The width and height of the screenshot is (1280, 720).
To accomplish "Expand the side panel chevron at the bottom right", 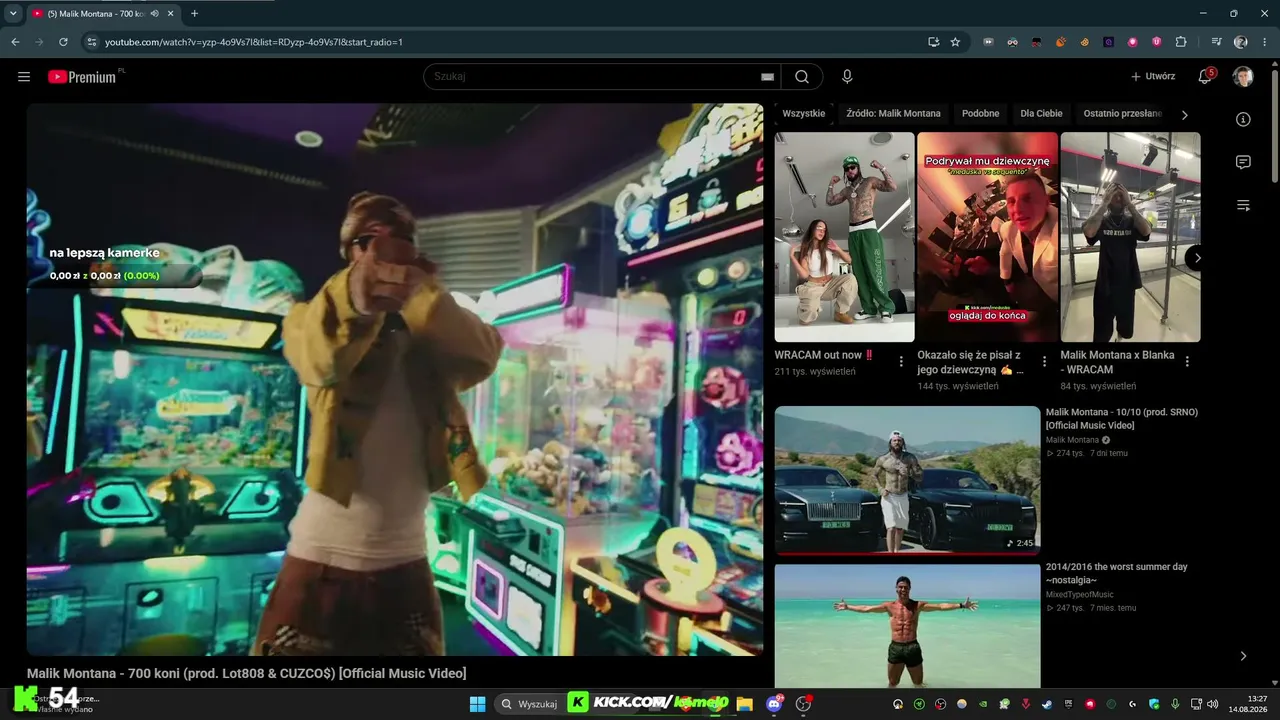I will click(1243, 656).
